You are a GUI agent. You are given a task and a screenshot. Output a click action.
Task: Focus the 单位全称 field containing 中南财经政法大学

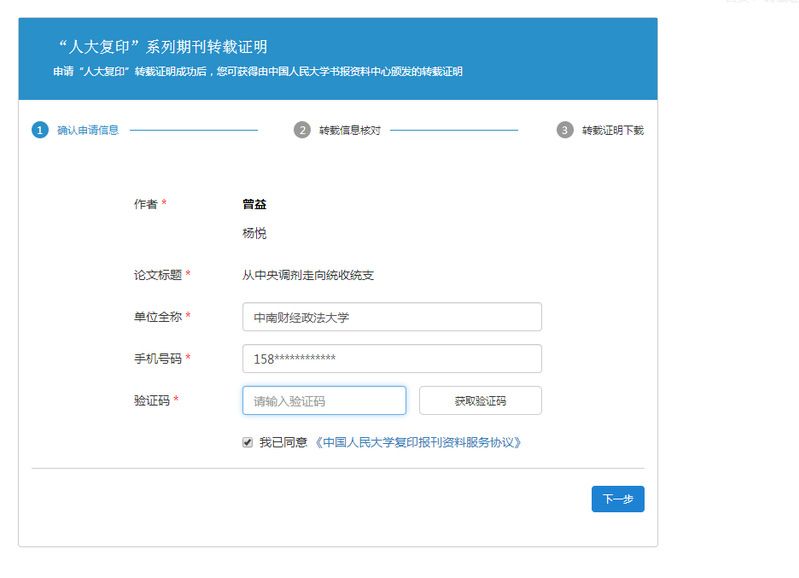391,317
